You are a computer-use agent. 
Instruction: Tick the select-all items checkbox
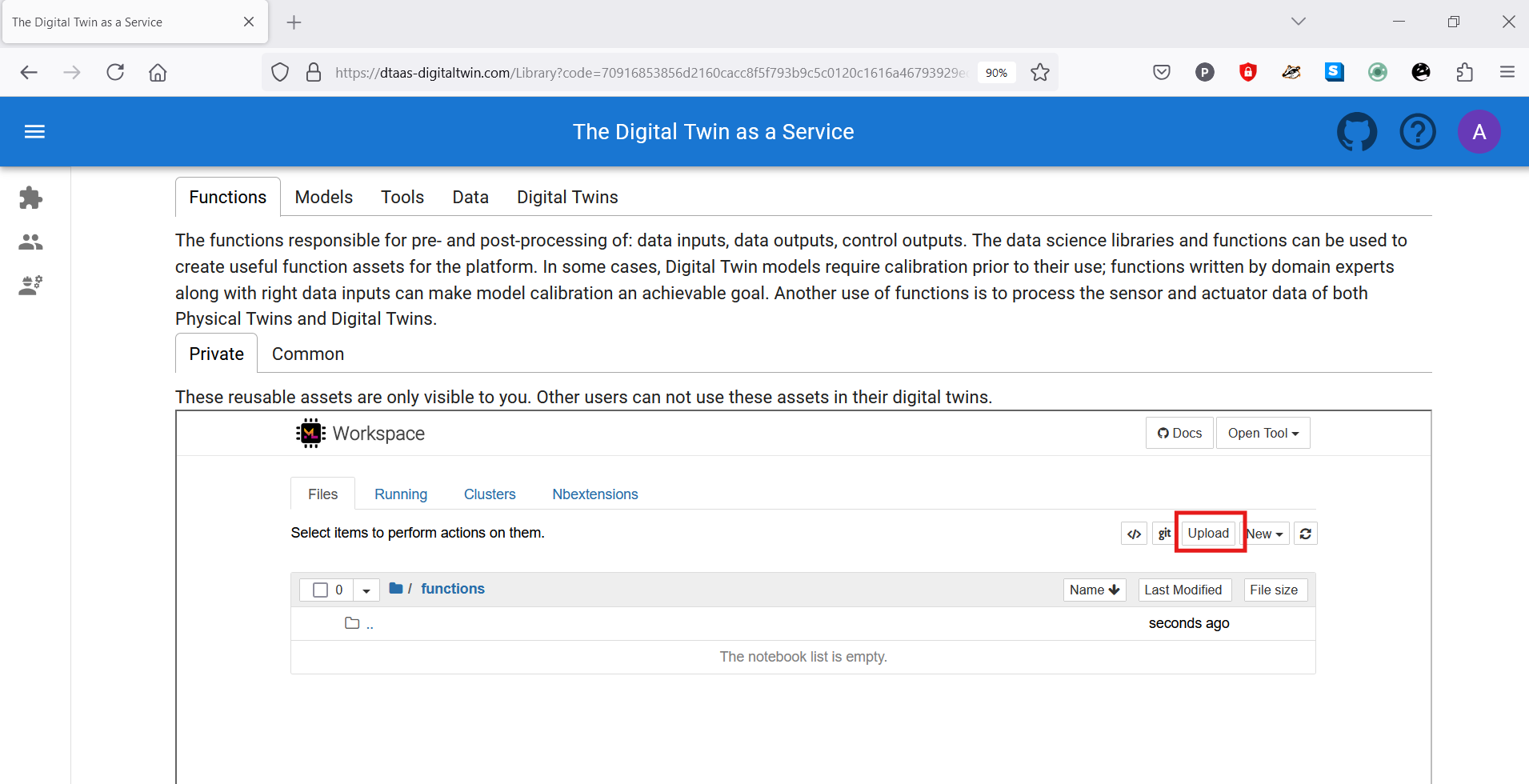coord(321,590)
